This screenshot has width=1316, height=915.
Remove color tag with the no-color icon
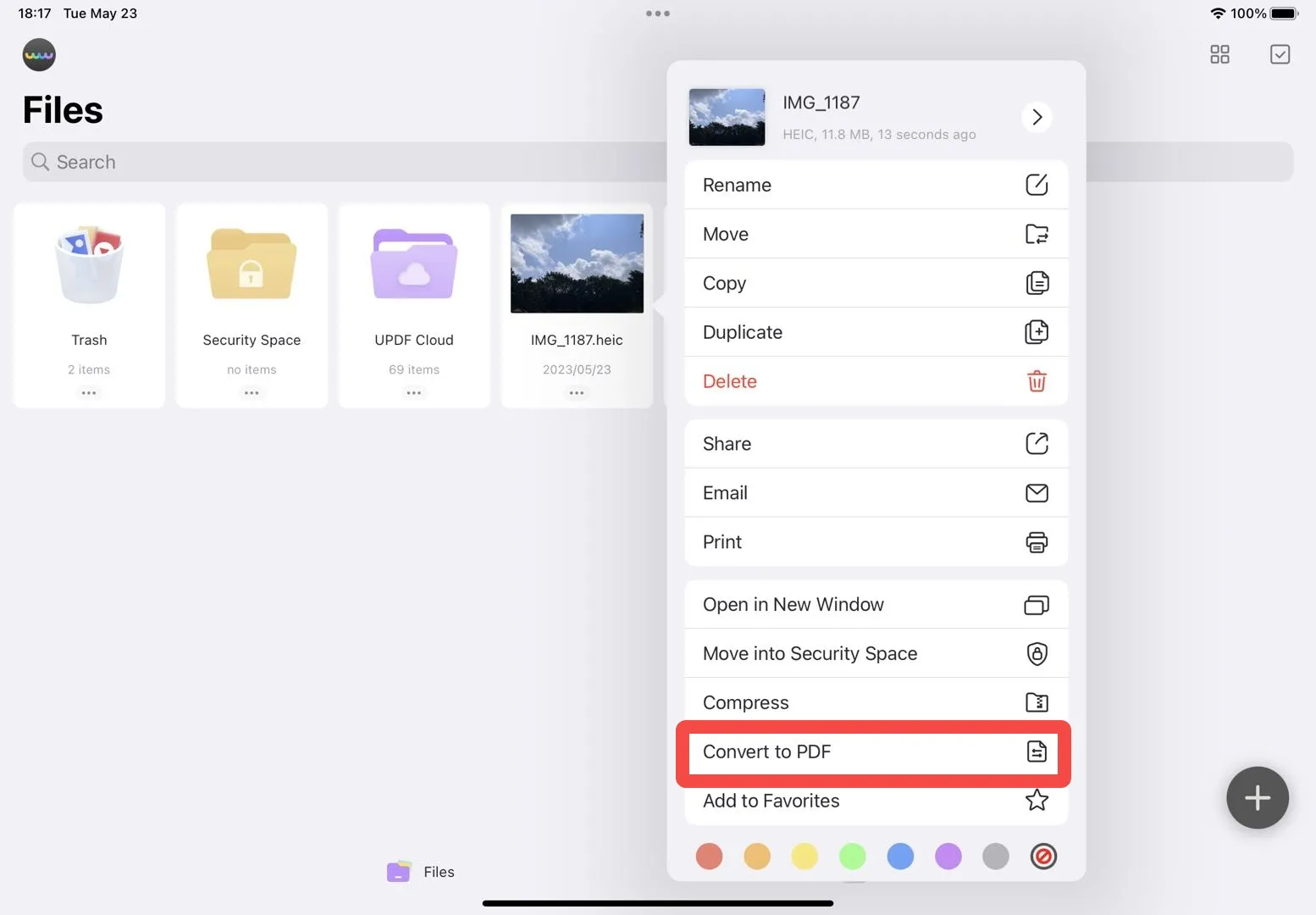click(1044, 857)
